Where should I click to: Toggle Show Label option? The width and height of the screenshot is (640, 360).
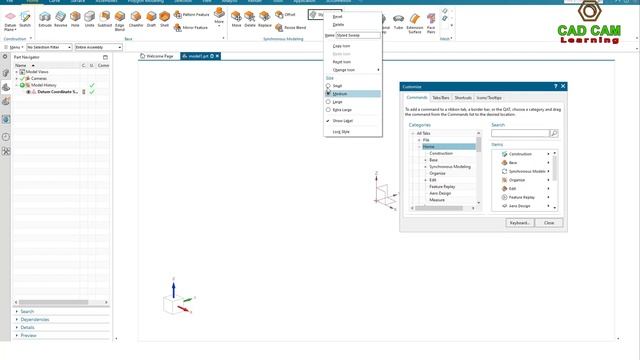click(x=342, y=121)
